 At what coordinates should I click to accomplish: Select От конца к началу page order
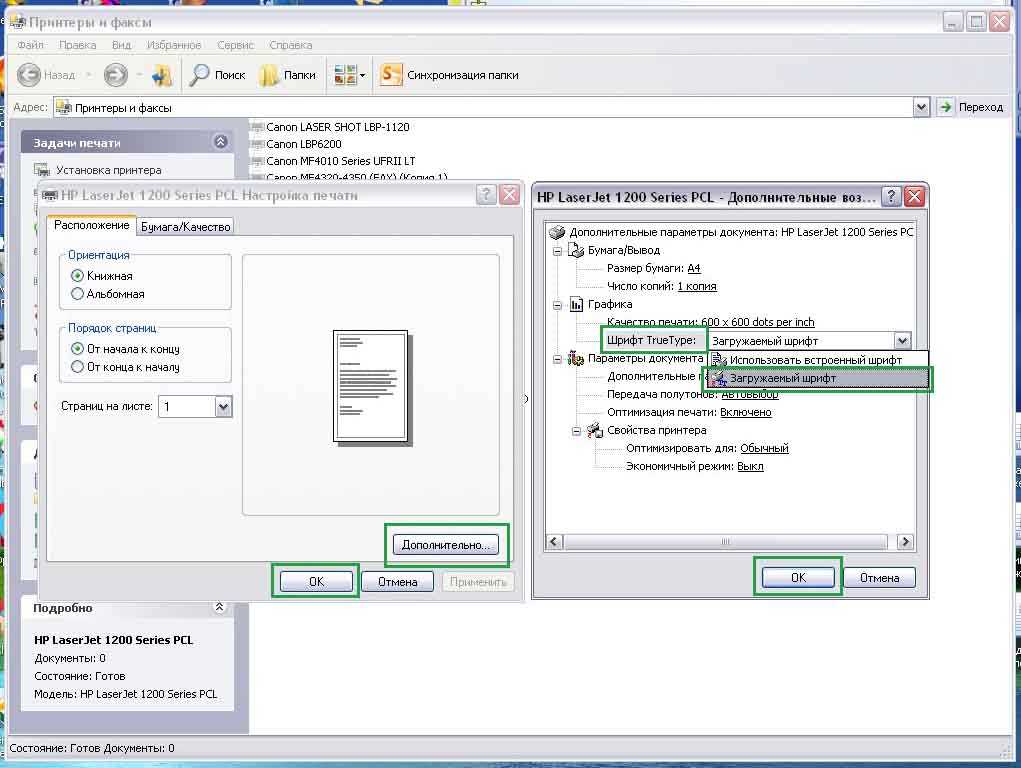(77, 367)
